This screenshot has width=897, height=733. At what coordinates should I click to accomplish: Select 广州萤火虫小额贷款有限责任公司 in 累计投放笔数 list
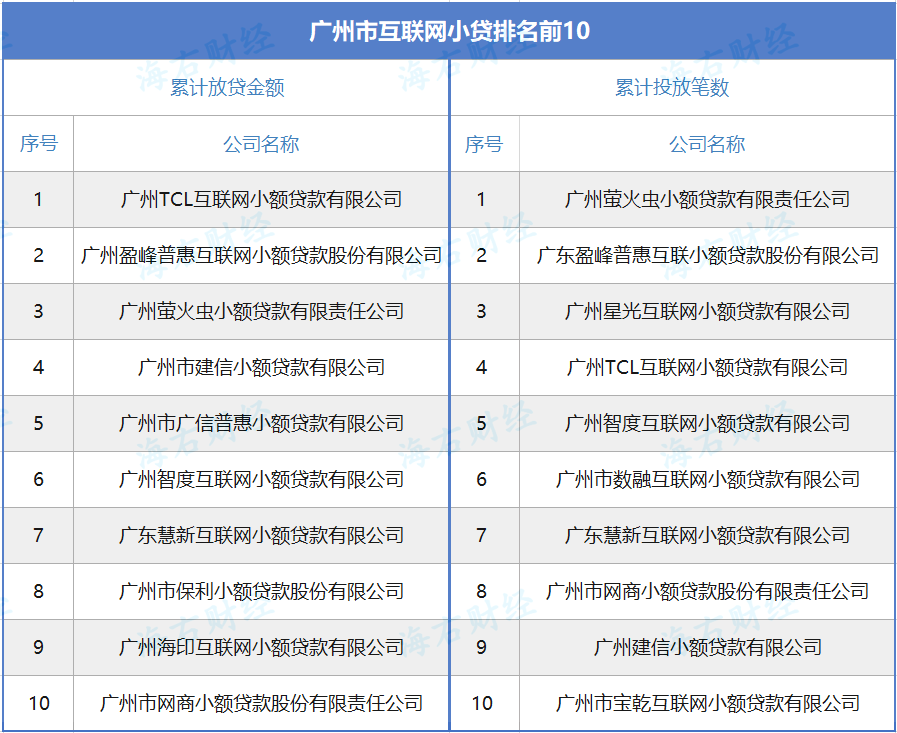click(707, 199)
